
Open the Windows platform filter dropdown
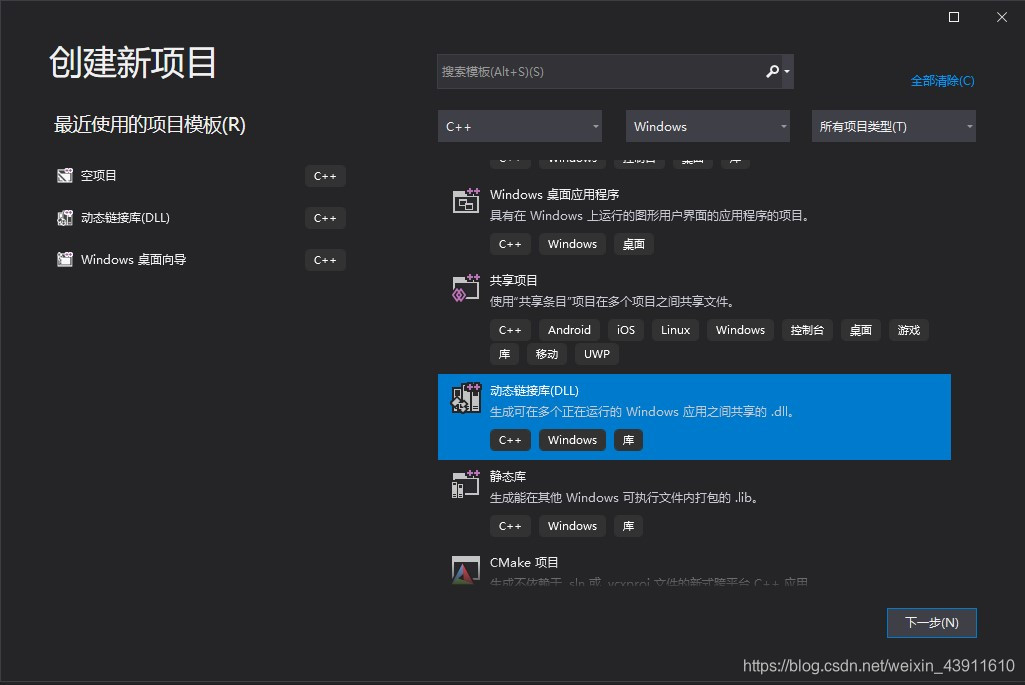point(708,126)
